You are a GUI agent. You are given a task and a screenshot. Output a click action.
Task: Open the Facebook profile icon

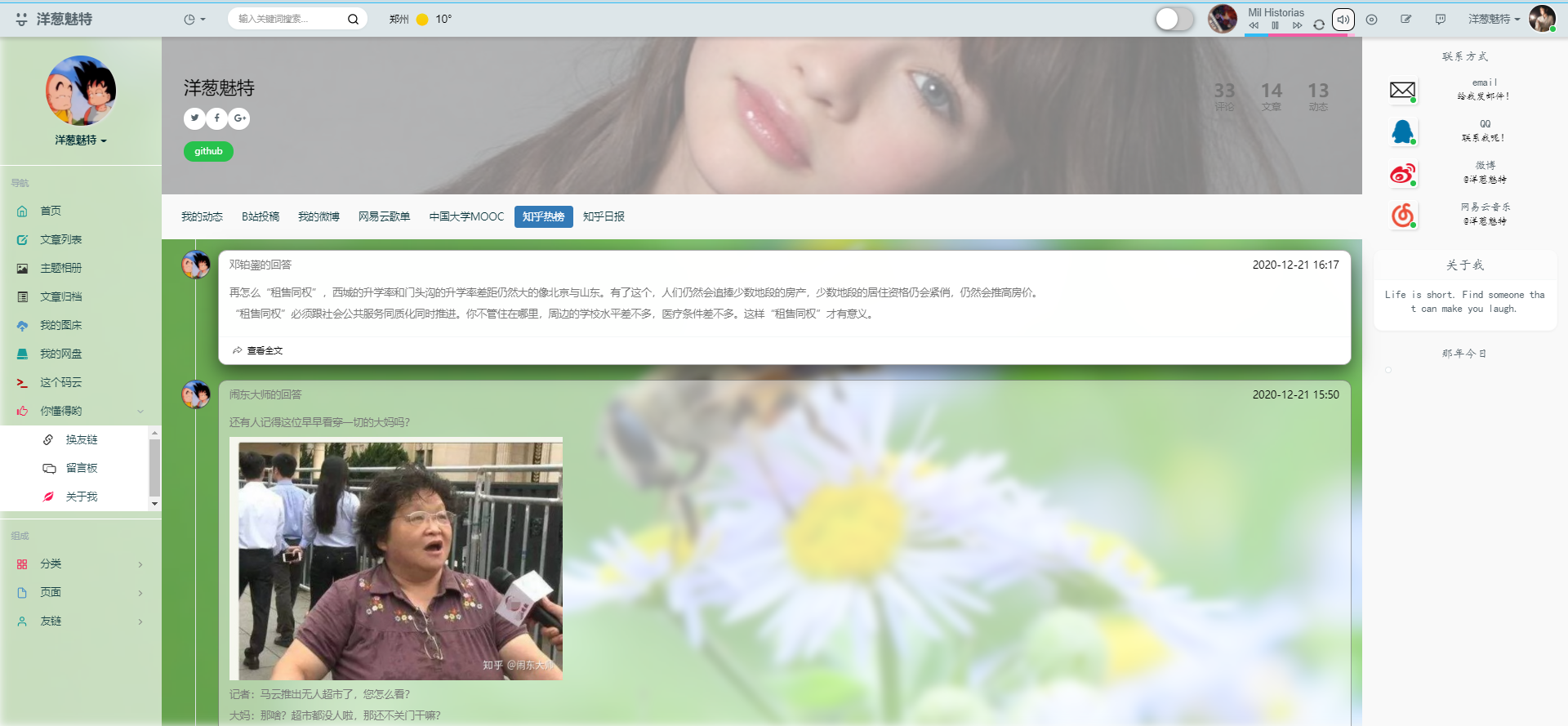pyautogui.click(x=216, y=118)
